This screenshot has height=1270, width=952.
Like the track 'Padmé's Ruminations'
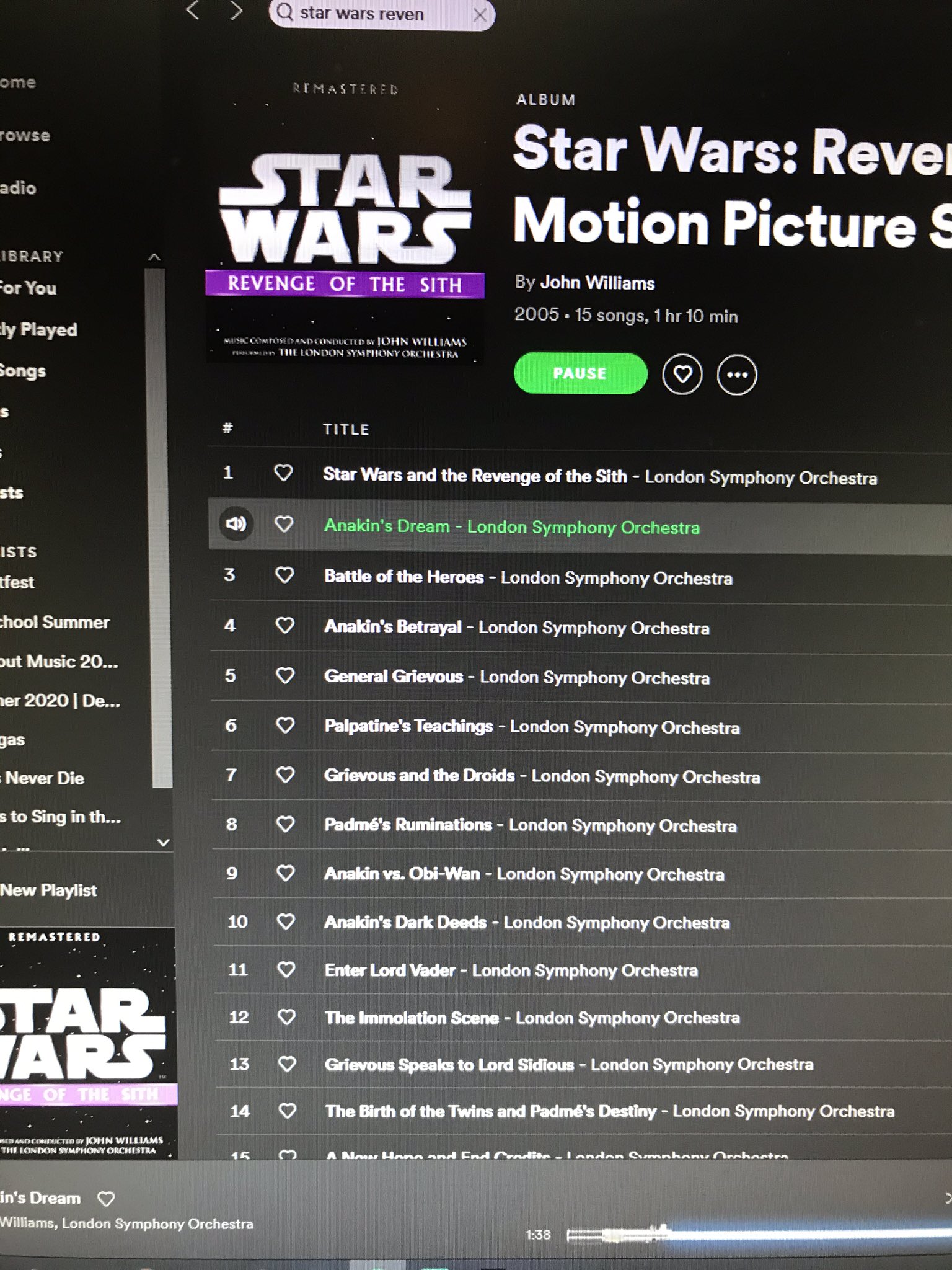tap(285, 824)
